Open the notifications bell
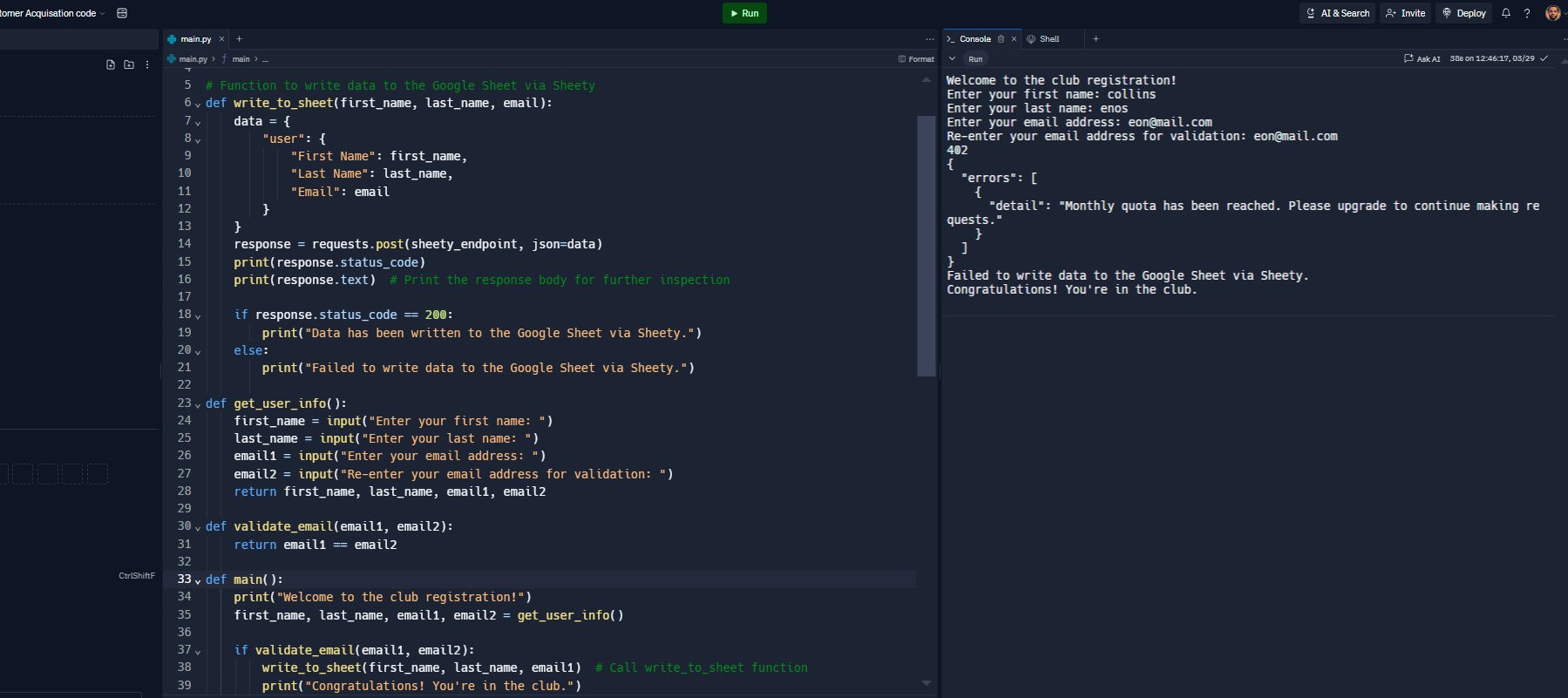 pyautogui.click(x=1505, y=13)
